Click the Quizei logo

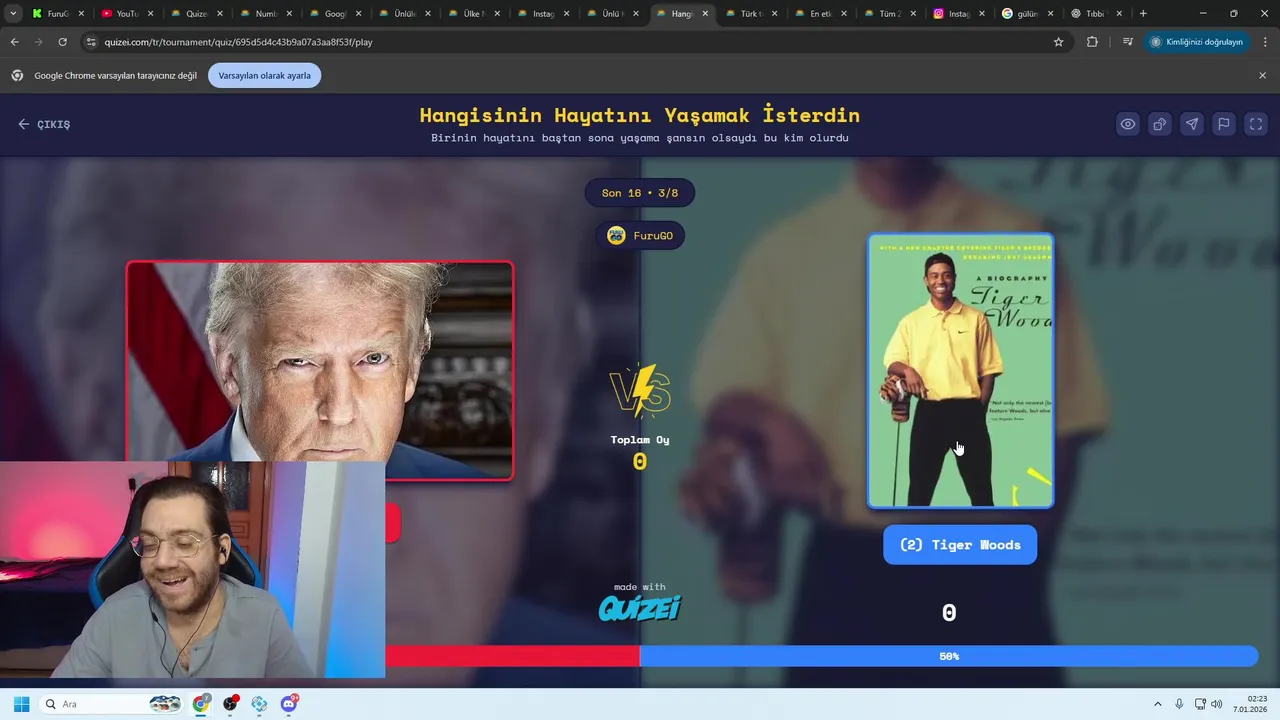pyautogui.click(x=640, y=607)
